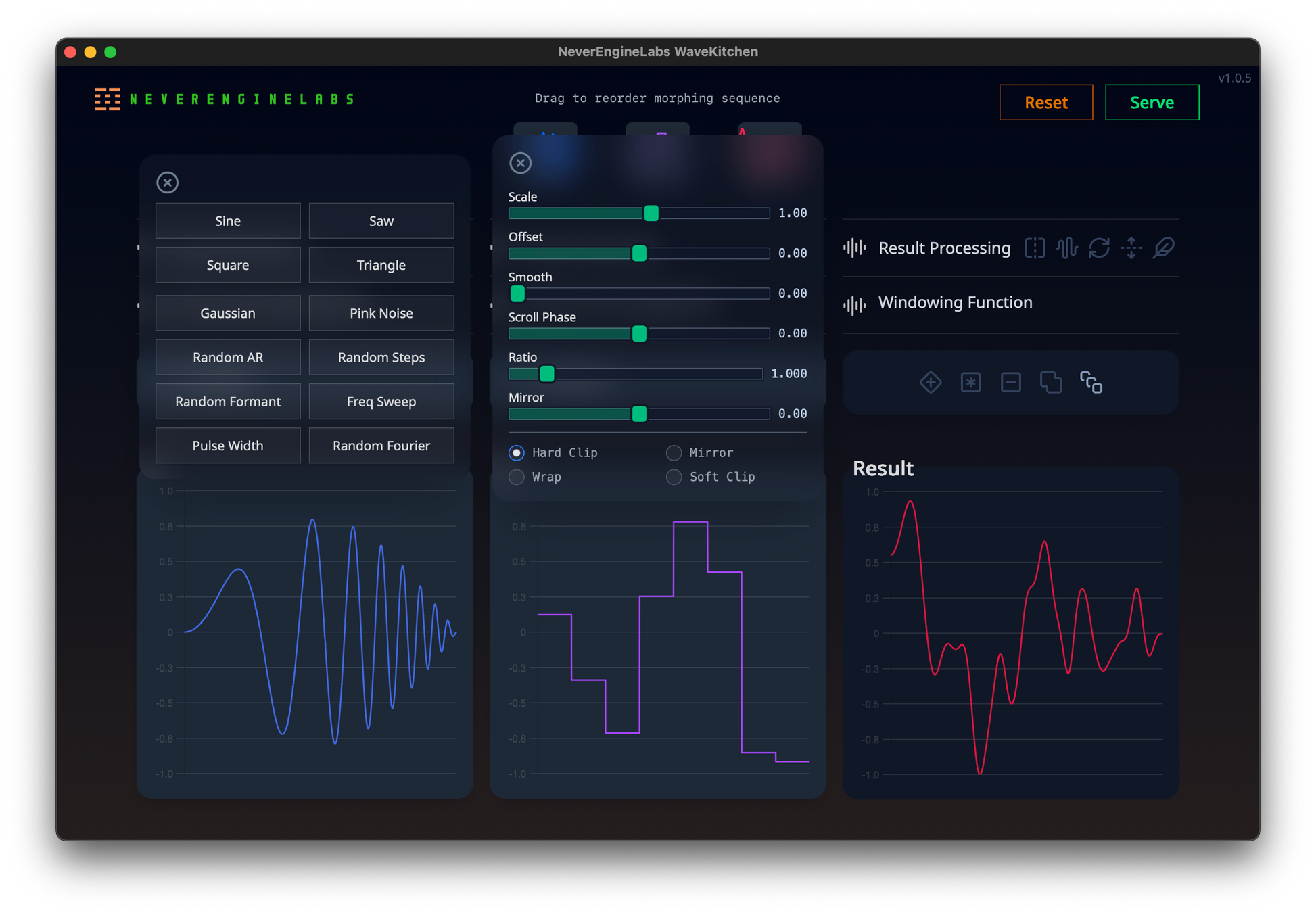Expand the Windowing Function section
The image size is (1316, 915).
[955, 303]
